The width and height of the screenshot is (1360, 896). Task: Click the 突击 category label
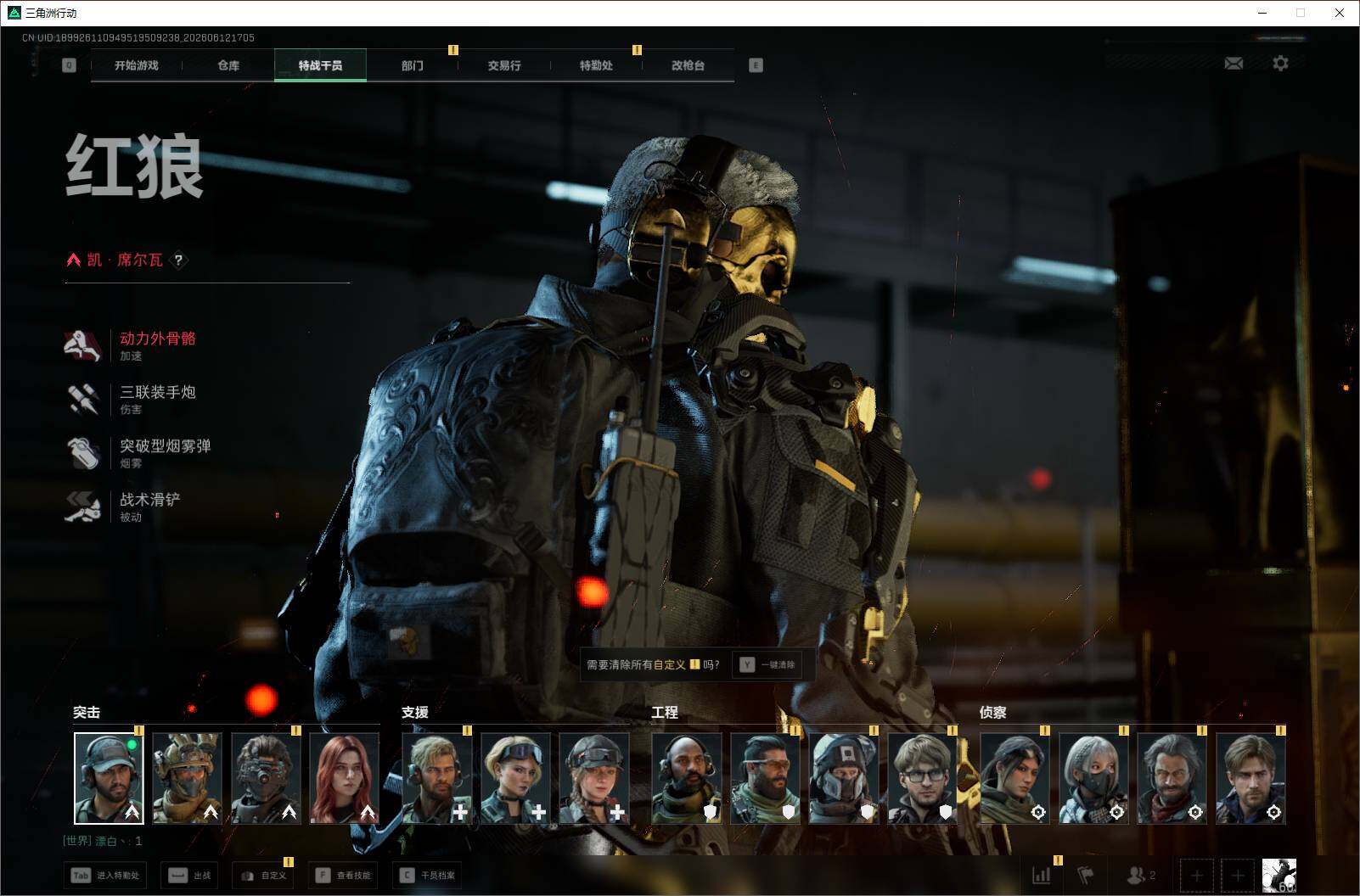(x=87, y=713)
